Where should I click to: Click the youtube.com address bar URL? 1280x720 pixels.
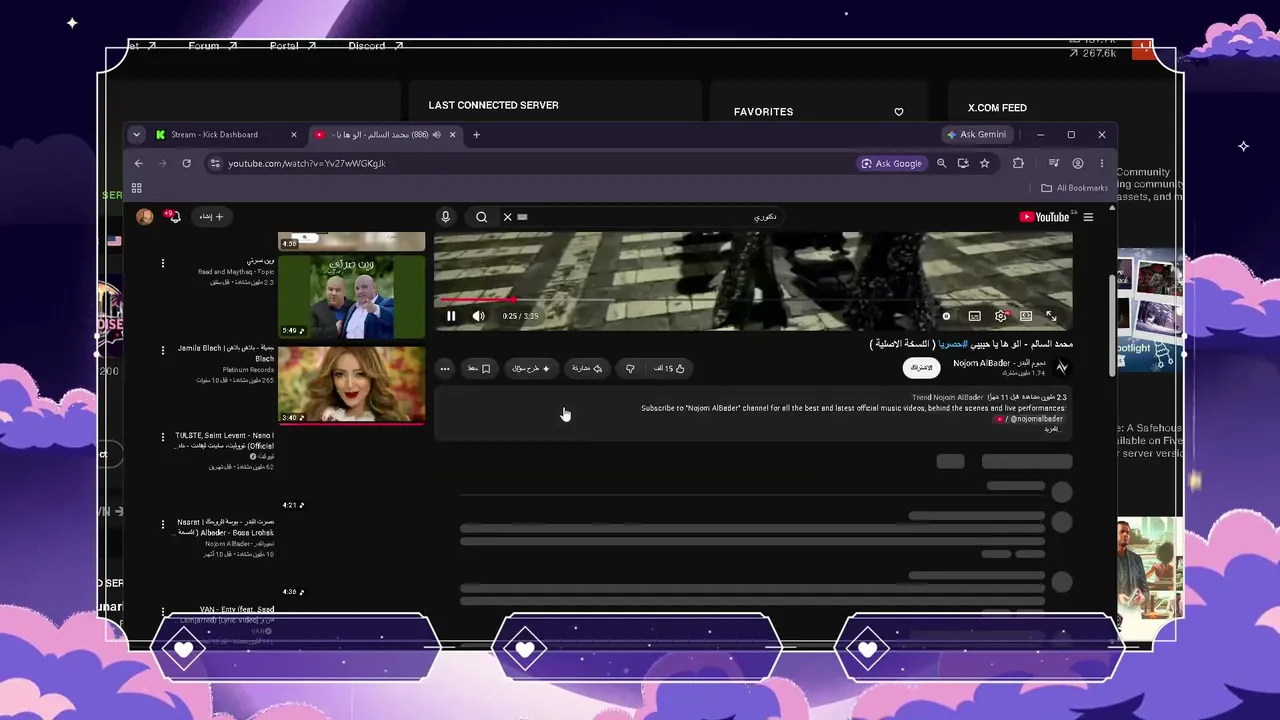pyautogui.click(x=307, y=163)
